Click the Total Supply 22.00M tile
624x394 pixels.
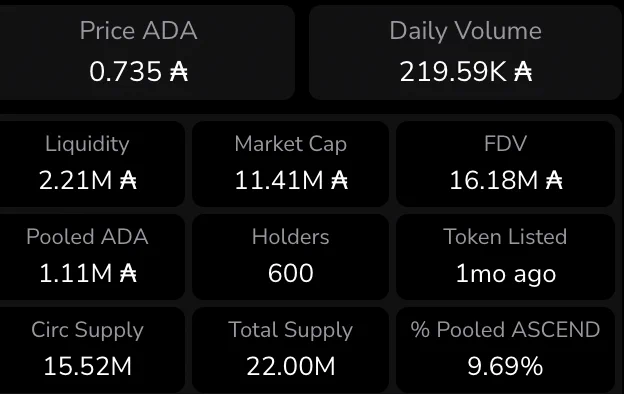[x=291, y=350]
